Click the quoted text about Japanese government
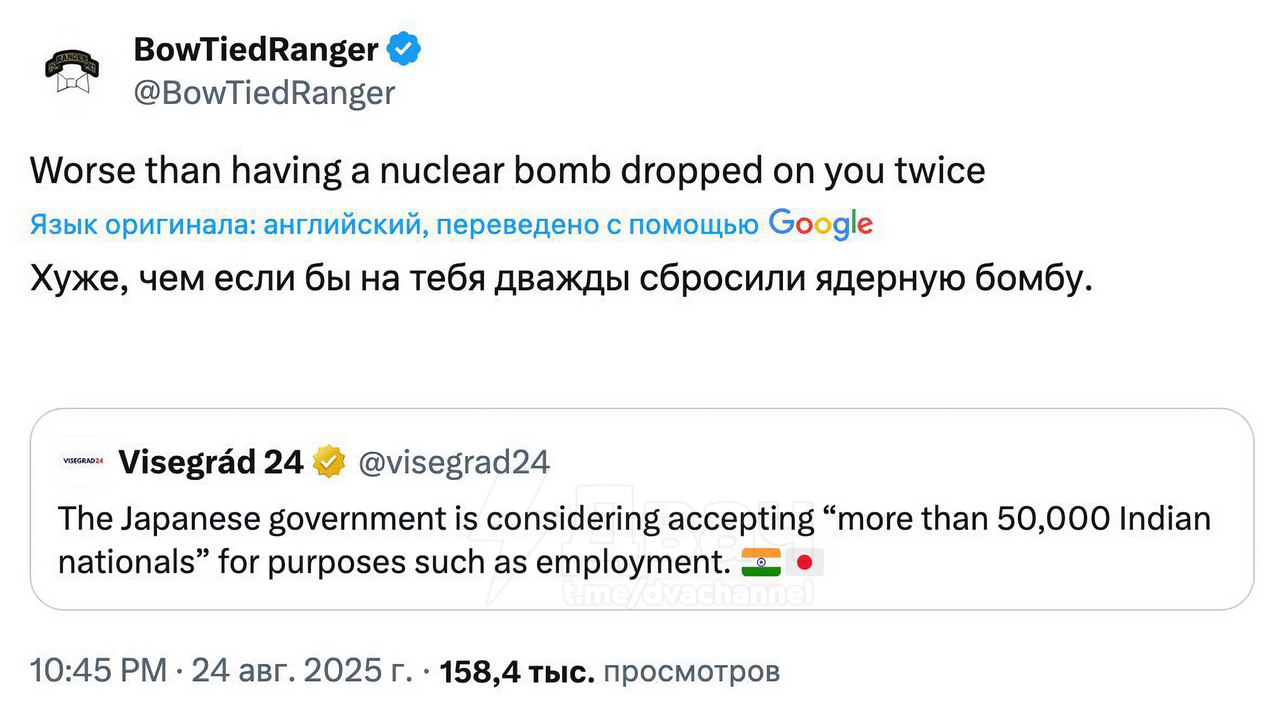This screenshot has height=715, width=1280. tap(634, 519)
